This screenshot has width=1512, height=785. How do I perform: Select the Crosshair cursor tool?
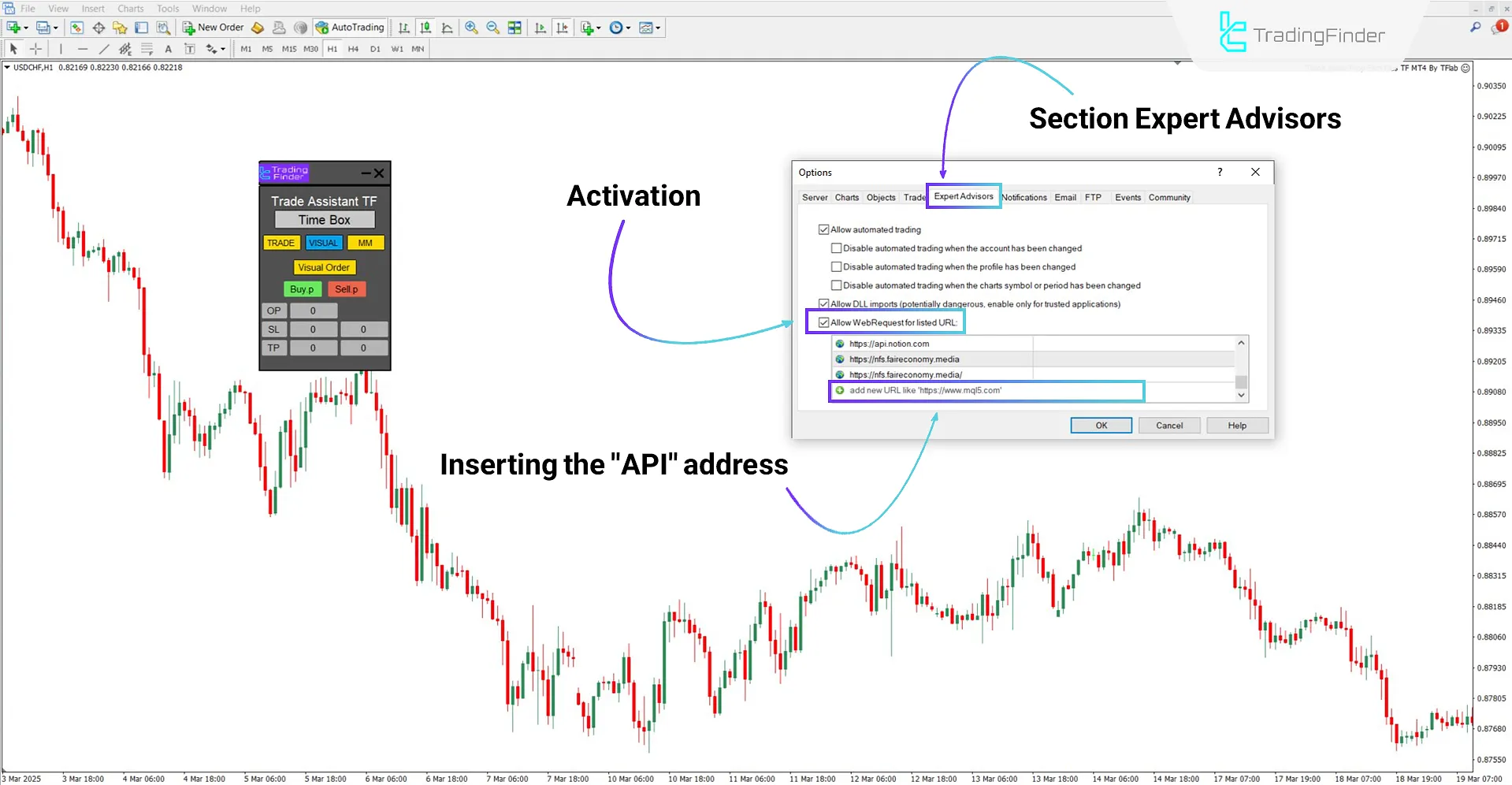tap(35, 49)
